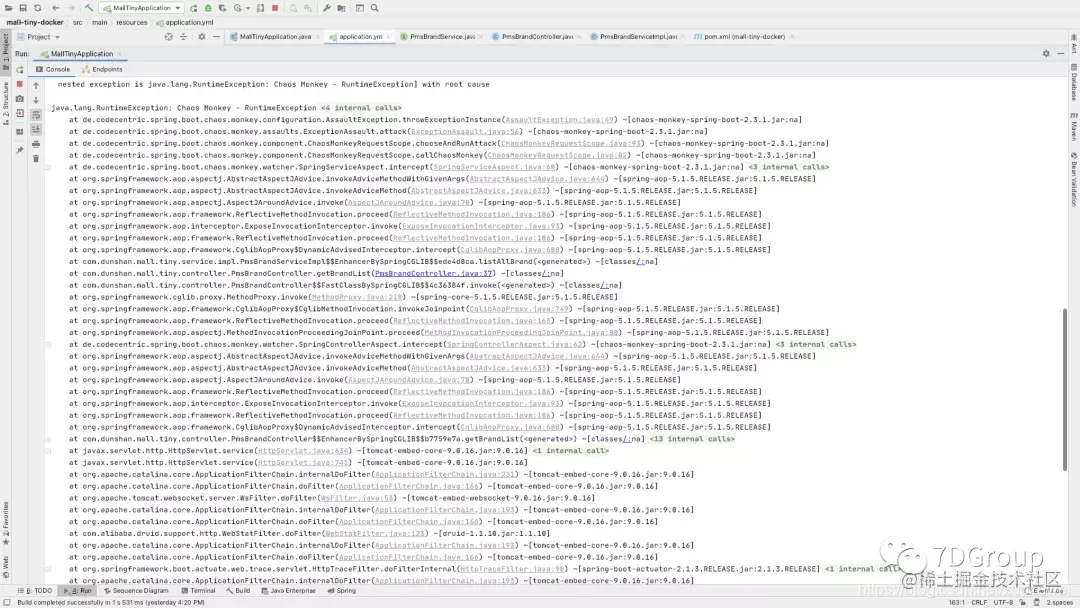This screenshot has width=1080, height=608.
Task: Open the SpringServiceAspect.java:68 link
Action: pos(495,167)
